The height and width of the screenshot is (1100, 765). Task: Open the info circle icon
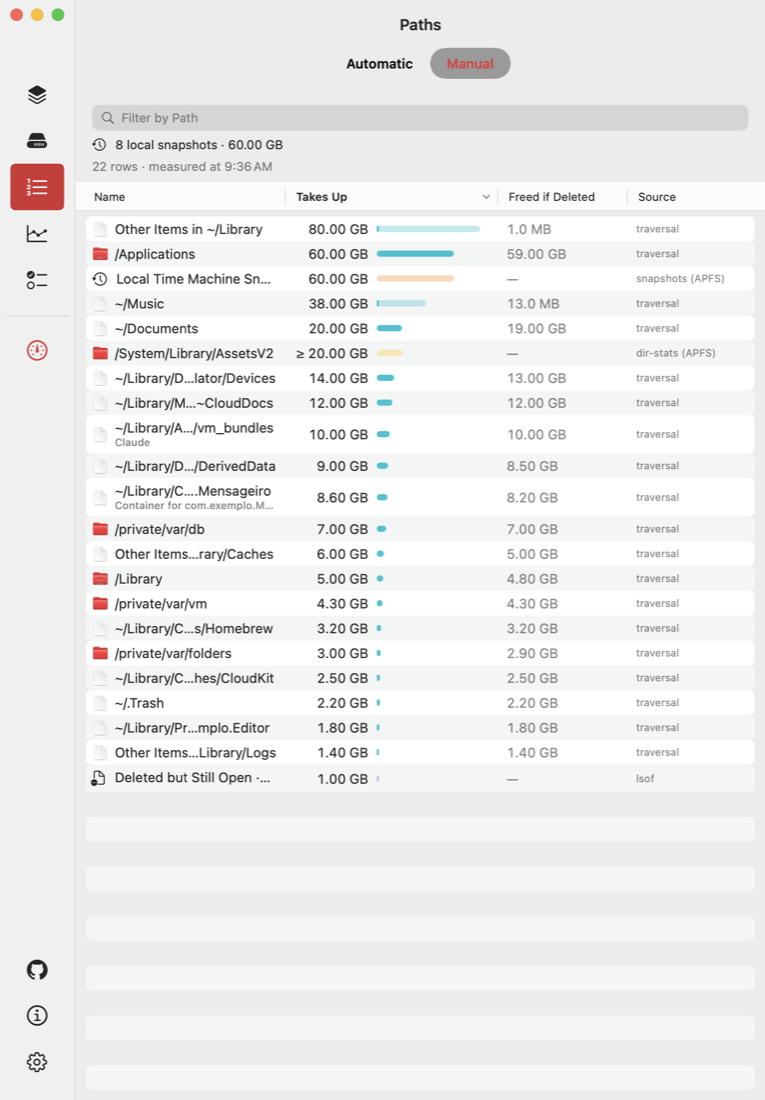pyautogui.click(x=37, y=1015)
